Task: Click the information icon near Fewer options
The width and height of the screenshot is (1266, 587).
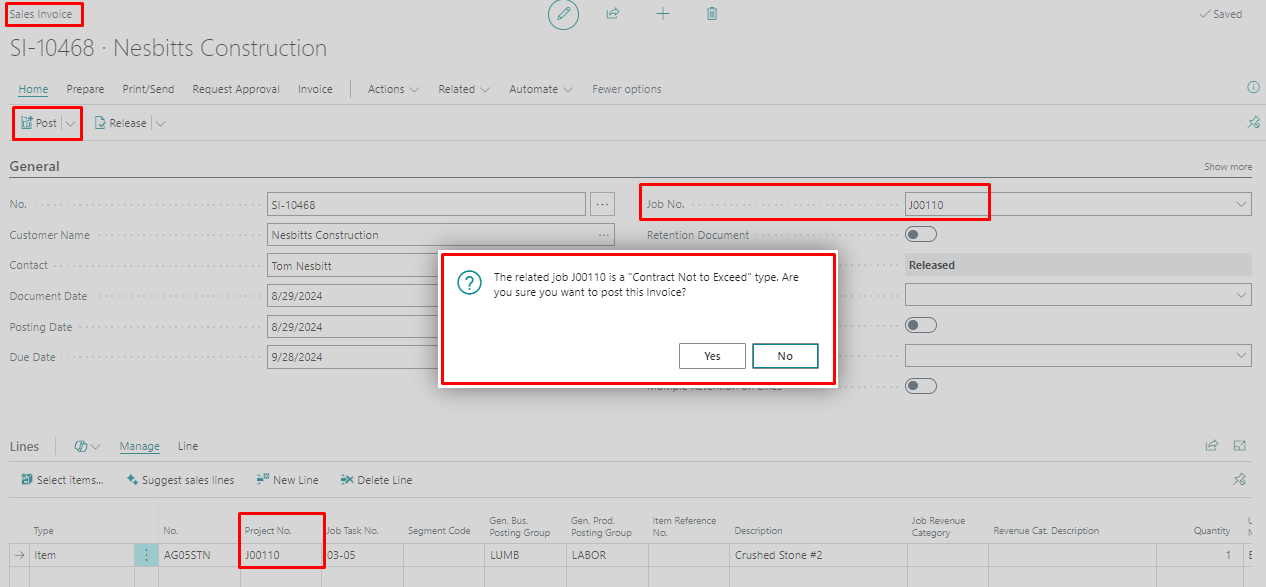Action: 1253,88
